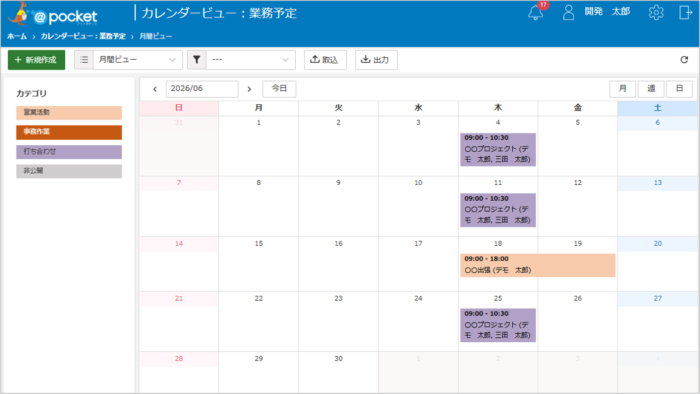Toggle 営業活動 category swatch
This screenshot has height=394, width=700.
point(69,112)
